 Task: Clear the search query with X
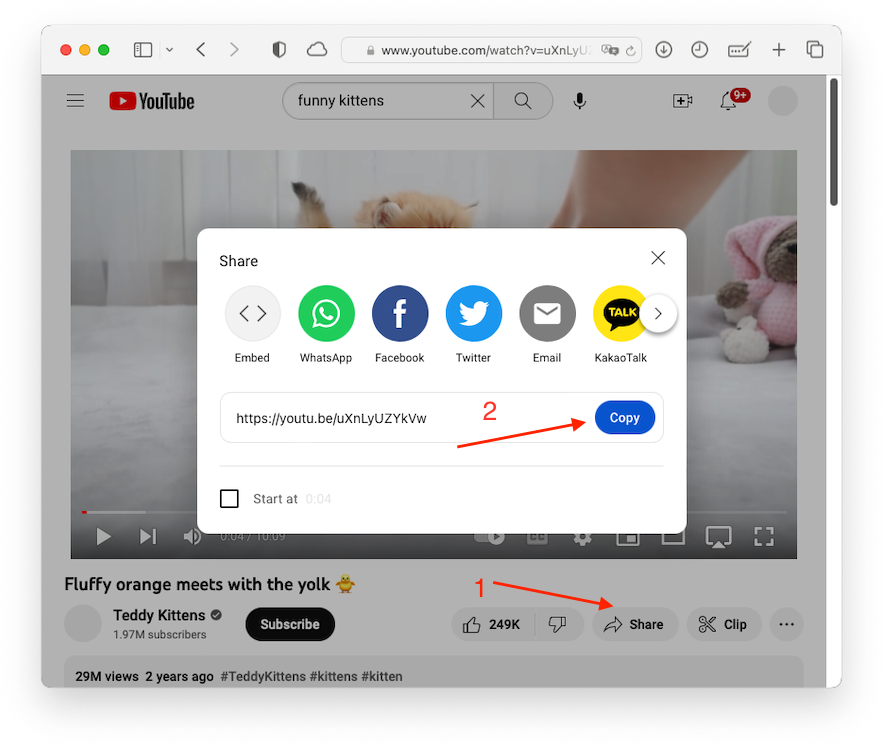478,101
